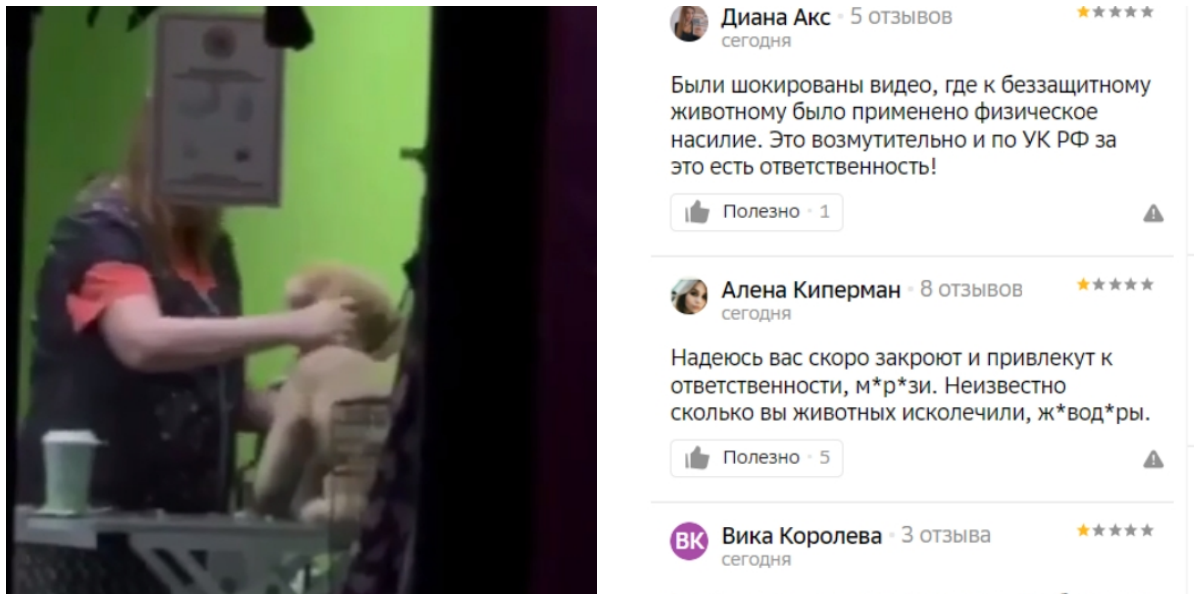
Task: Open the grooming salon video frame
Action: [x=302, y=300]
